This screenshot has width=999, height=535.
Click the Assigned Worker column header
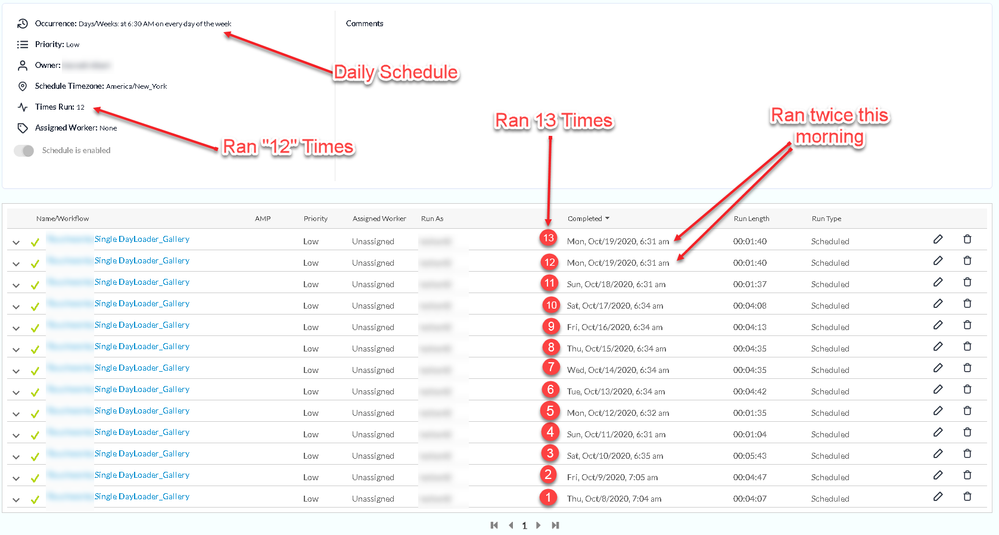(379, 218)
